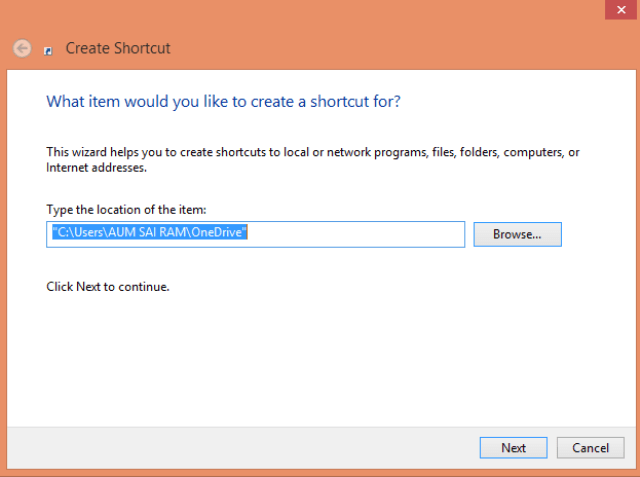Click the back arrow in the wizard header
The width and height of the screenshot is (640, 477).
(x=22, y=49)
